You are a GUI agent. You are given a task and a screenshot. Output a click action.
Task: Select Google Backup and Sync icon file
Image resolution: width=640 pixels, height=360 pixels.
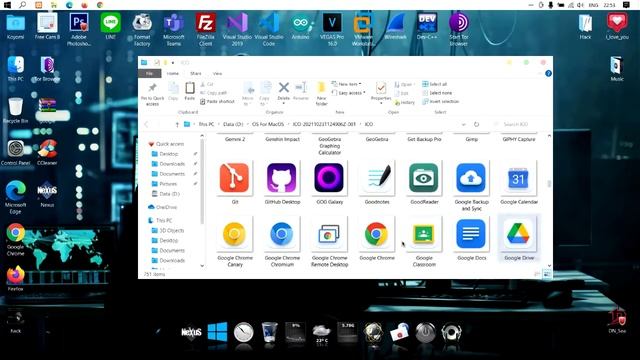471,186
